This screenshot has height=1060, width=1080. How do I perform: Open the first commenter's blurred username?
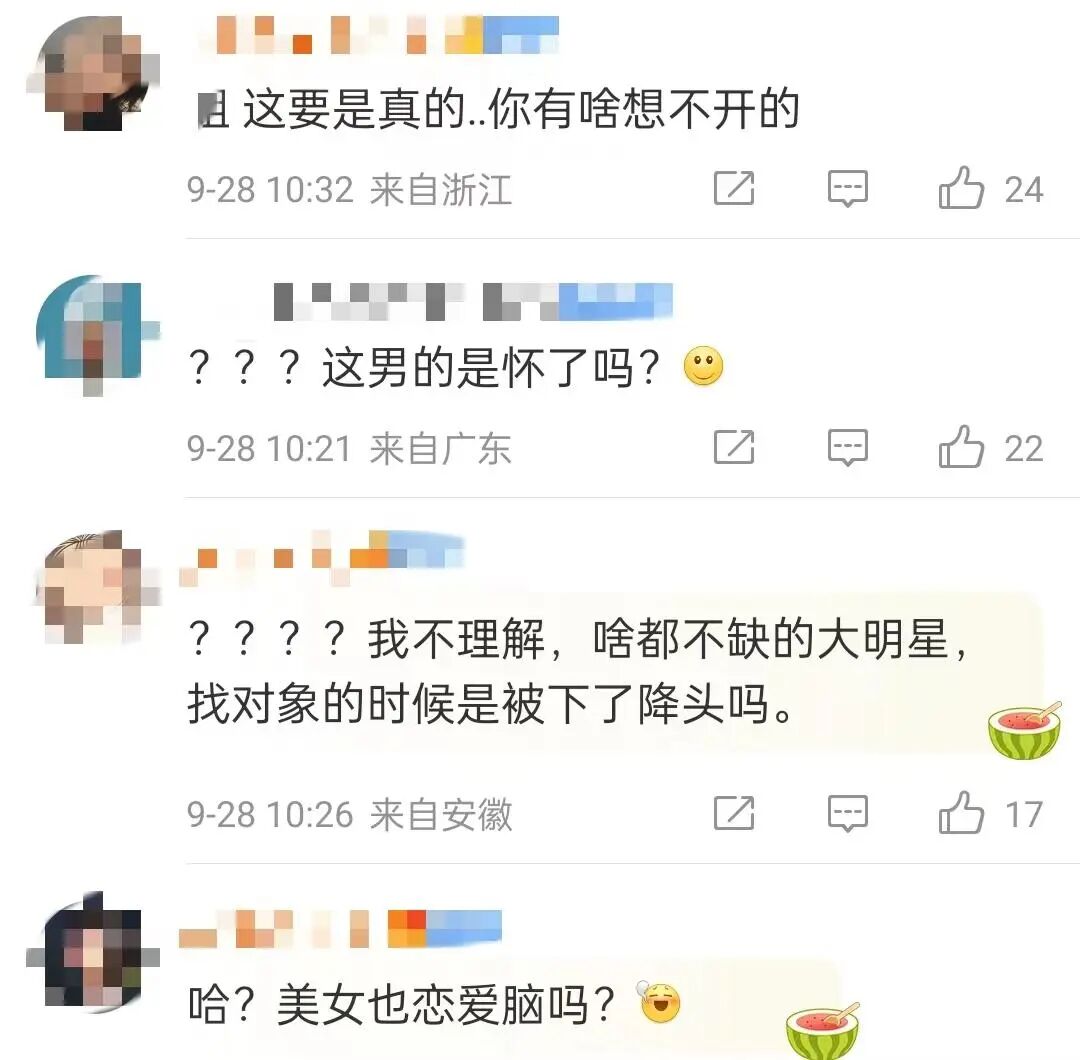[x=379, y=34]
